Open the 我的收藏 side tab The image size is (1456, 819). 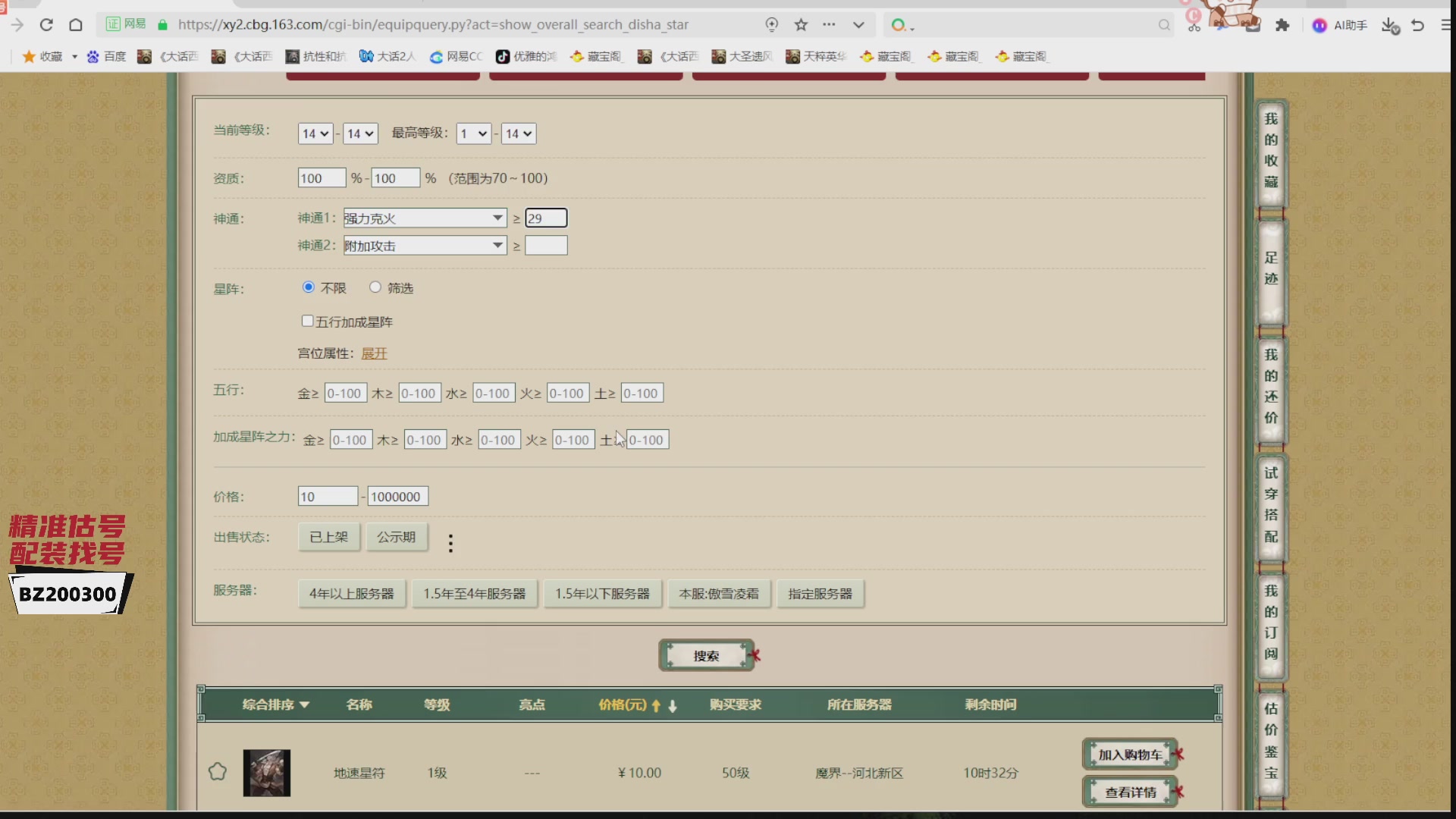click(1271, 152)
